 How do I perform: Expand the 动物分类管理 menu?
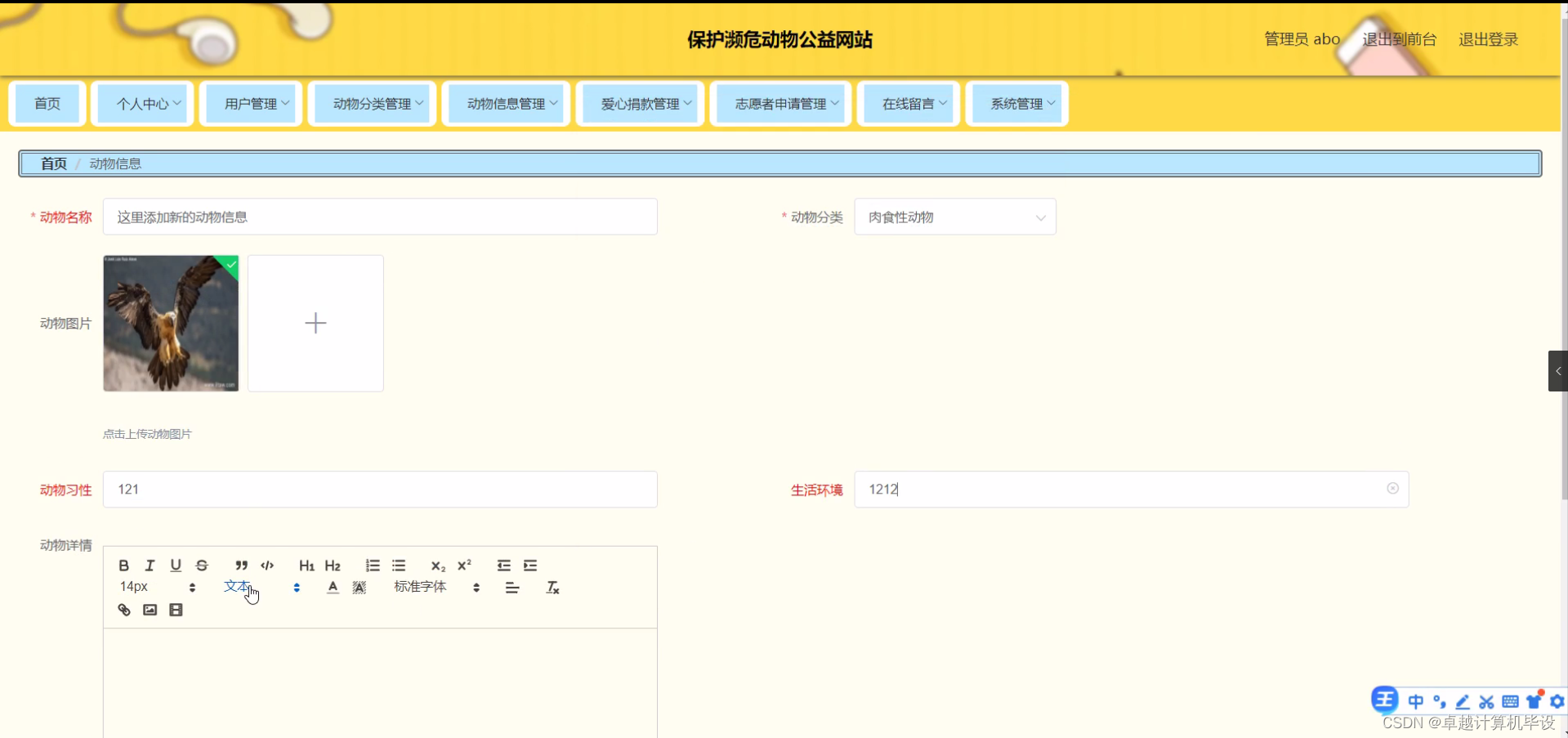372,104
